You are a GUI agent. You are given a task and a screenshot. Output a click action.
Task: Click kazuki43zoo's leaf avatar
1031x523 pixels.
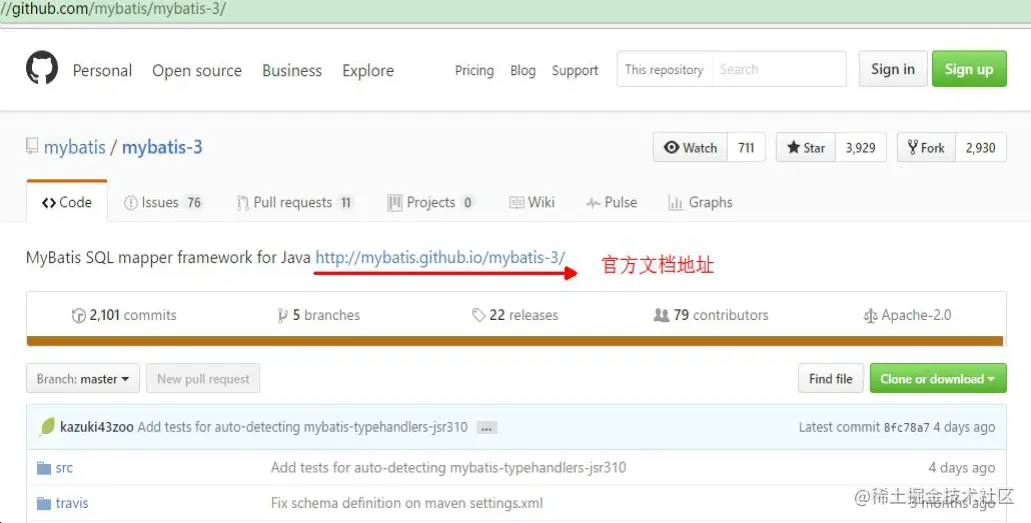pyautogui.click(x=47, y=427)
